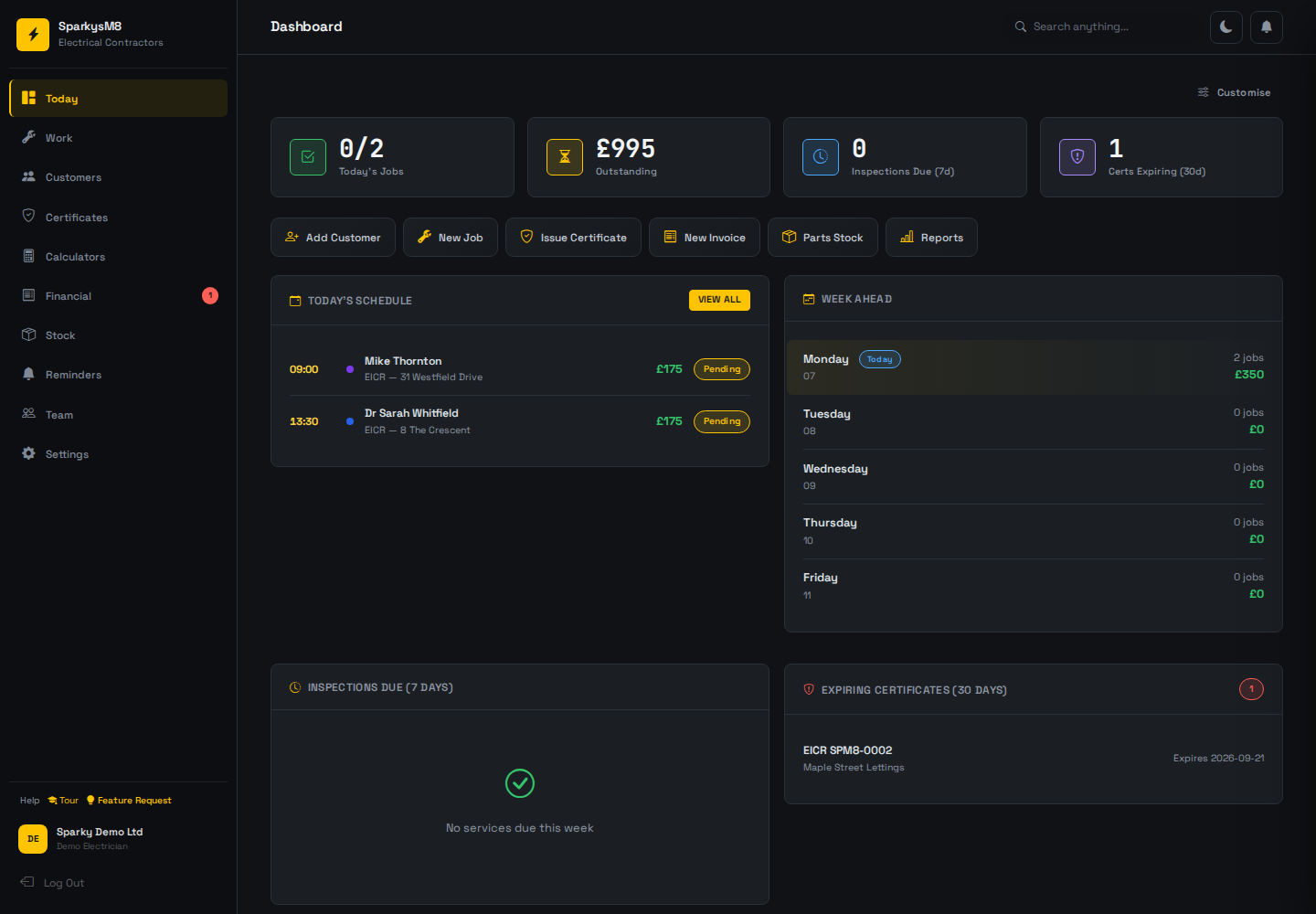Open Mike Thornton's 09:00 job
The image size is (1316, 914).
pos(519,369)
